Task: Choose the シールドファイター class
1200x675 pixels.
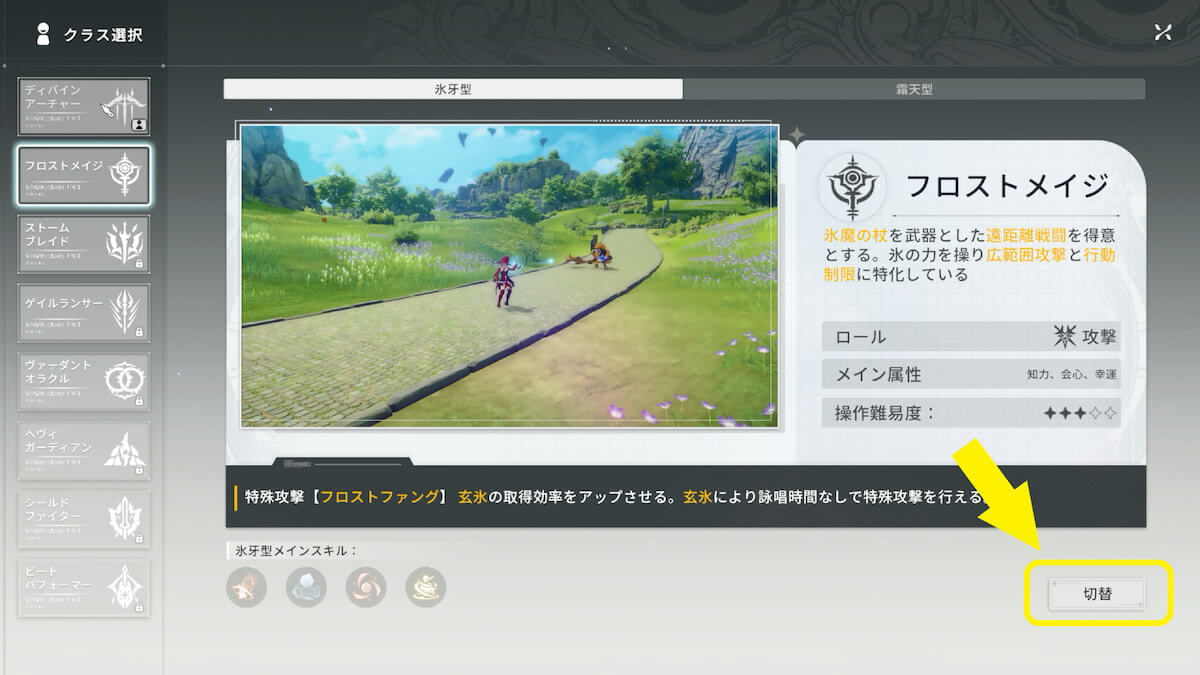Action: (84, 519)
